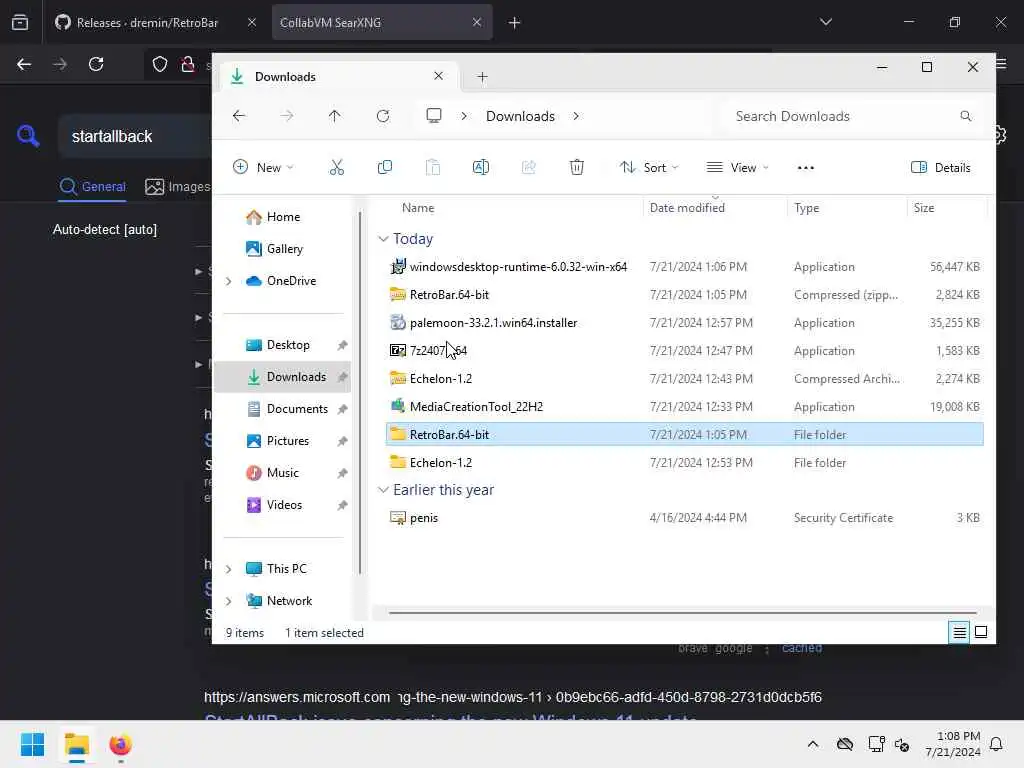This screenshot has width=1024, height=768.
Task: Open the notifications bell in taskbar
Action: (997, 744)
